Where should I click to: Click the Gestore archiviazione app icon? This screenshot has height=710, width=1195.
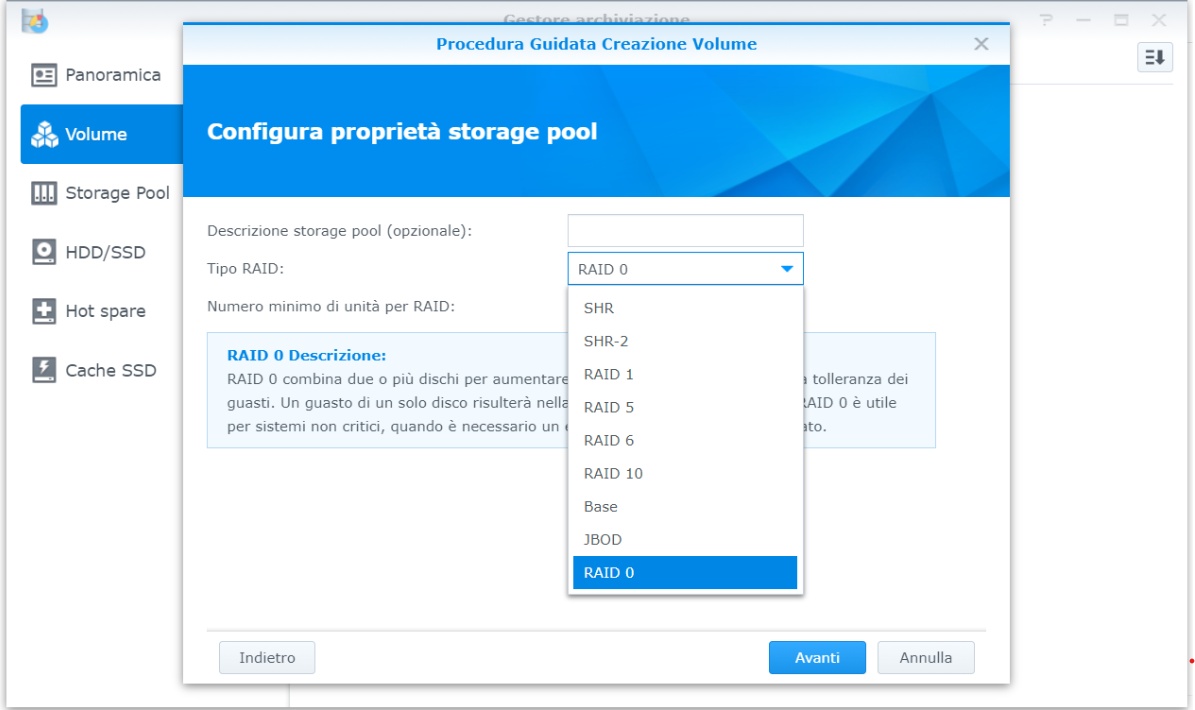(34, 19)
